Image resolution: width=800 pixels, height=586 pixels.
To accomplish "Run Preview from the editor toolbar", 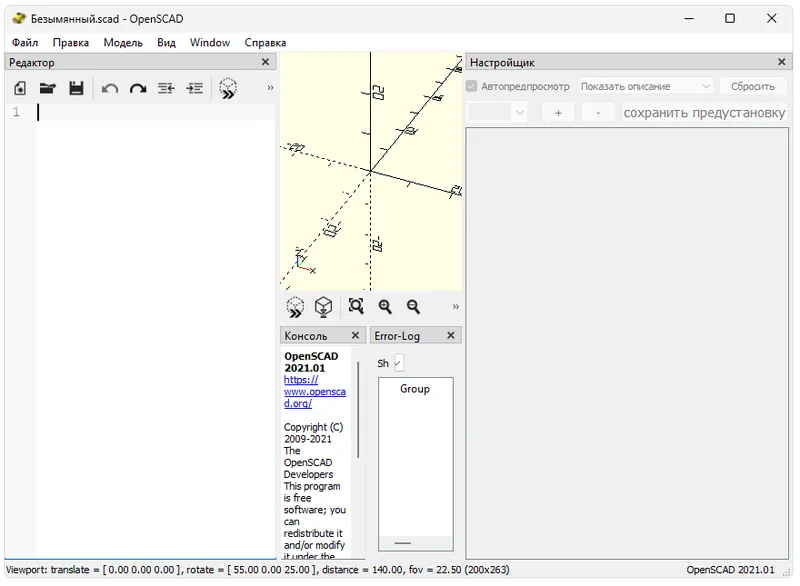I will [228, 88].
